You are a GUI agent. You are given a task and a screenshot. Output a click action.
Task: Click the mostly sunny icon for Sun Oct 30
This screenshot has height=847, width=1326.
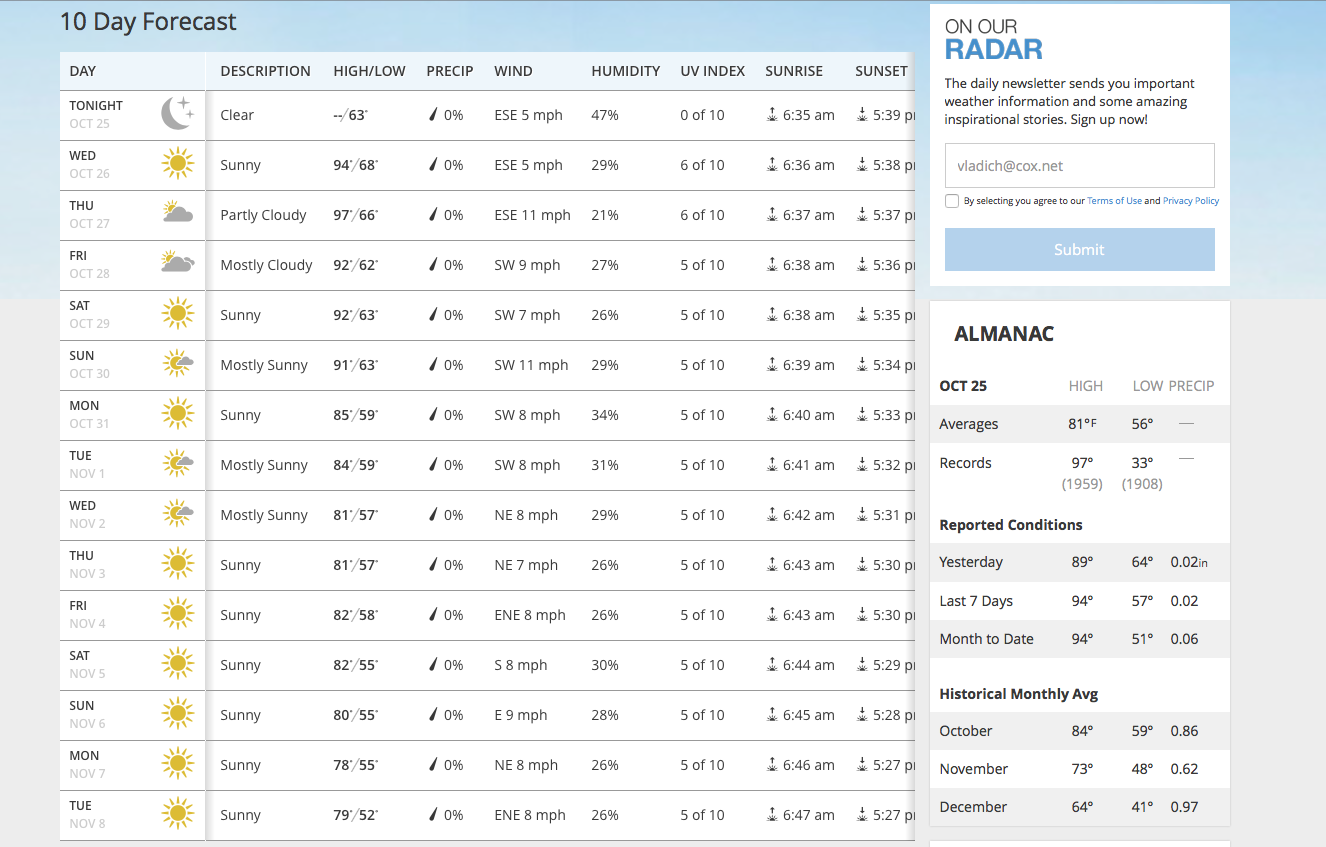tap(178, 363)
